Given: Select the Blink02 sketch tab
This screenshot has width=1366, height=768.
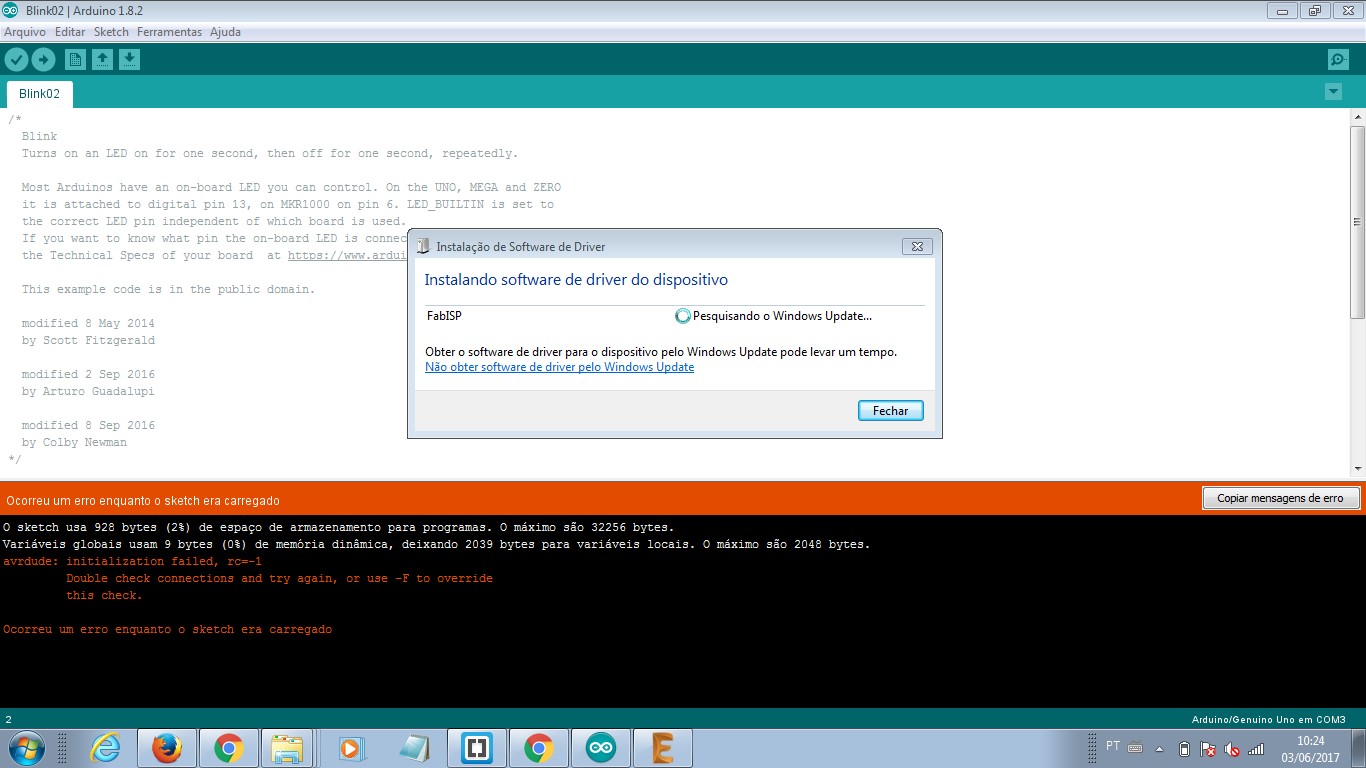Looking at the screenshot, I should coord(39,94).
